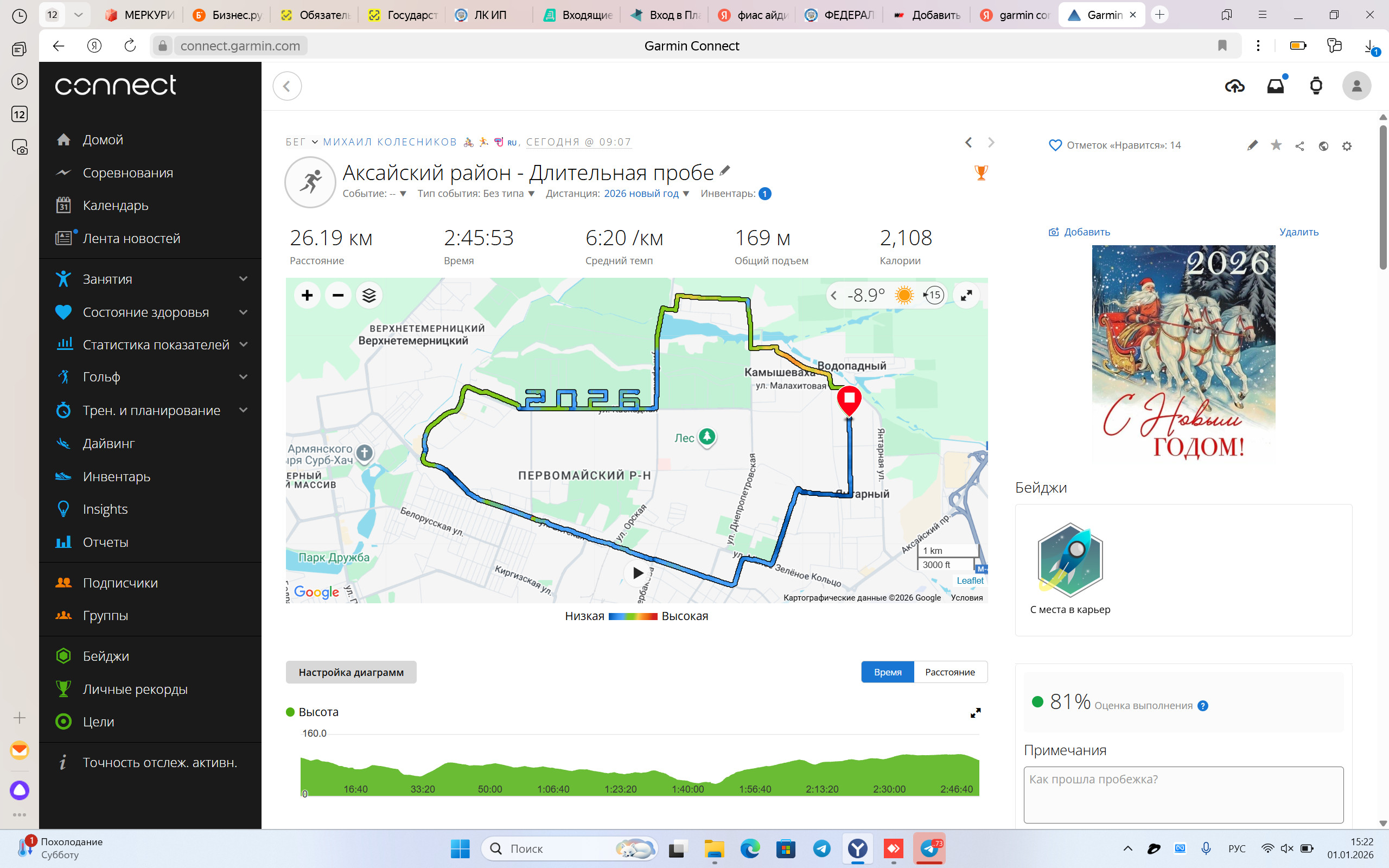The height and width of the screenshot is (868, 1389).
Task: Expand Трен. и планирование section
Action: click(x=244, y=410)
